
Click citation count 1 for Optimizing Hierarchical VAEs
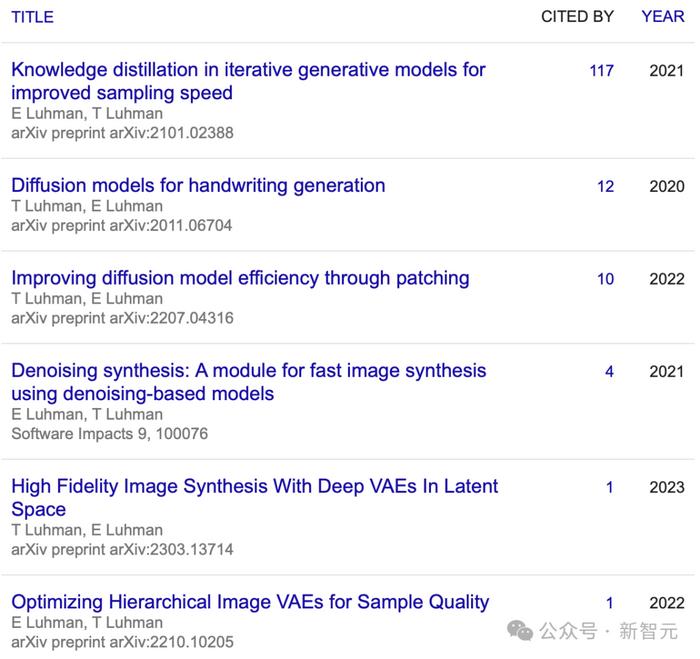(609, 603)
